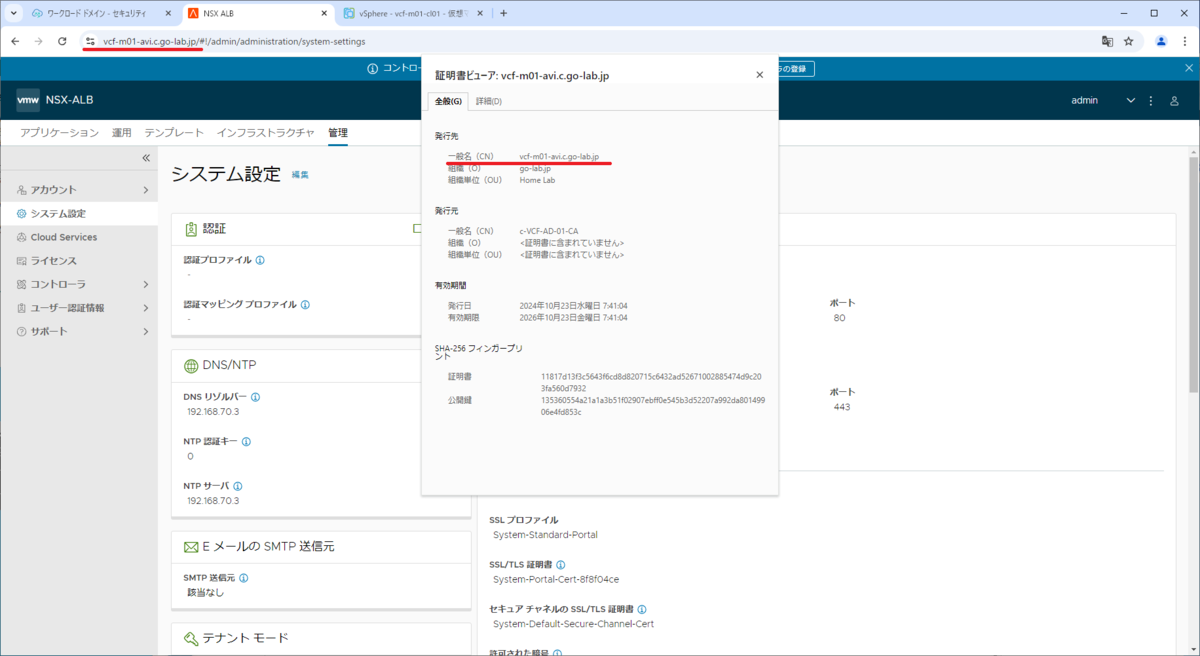Close the NSX ALB browser tab
This screenshot has width=1200, height=656.
(x=322, y=13)
